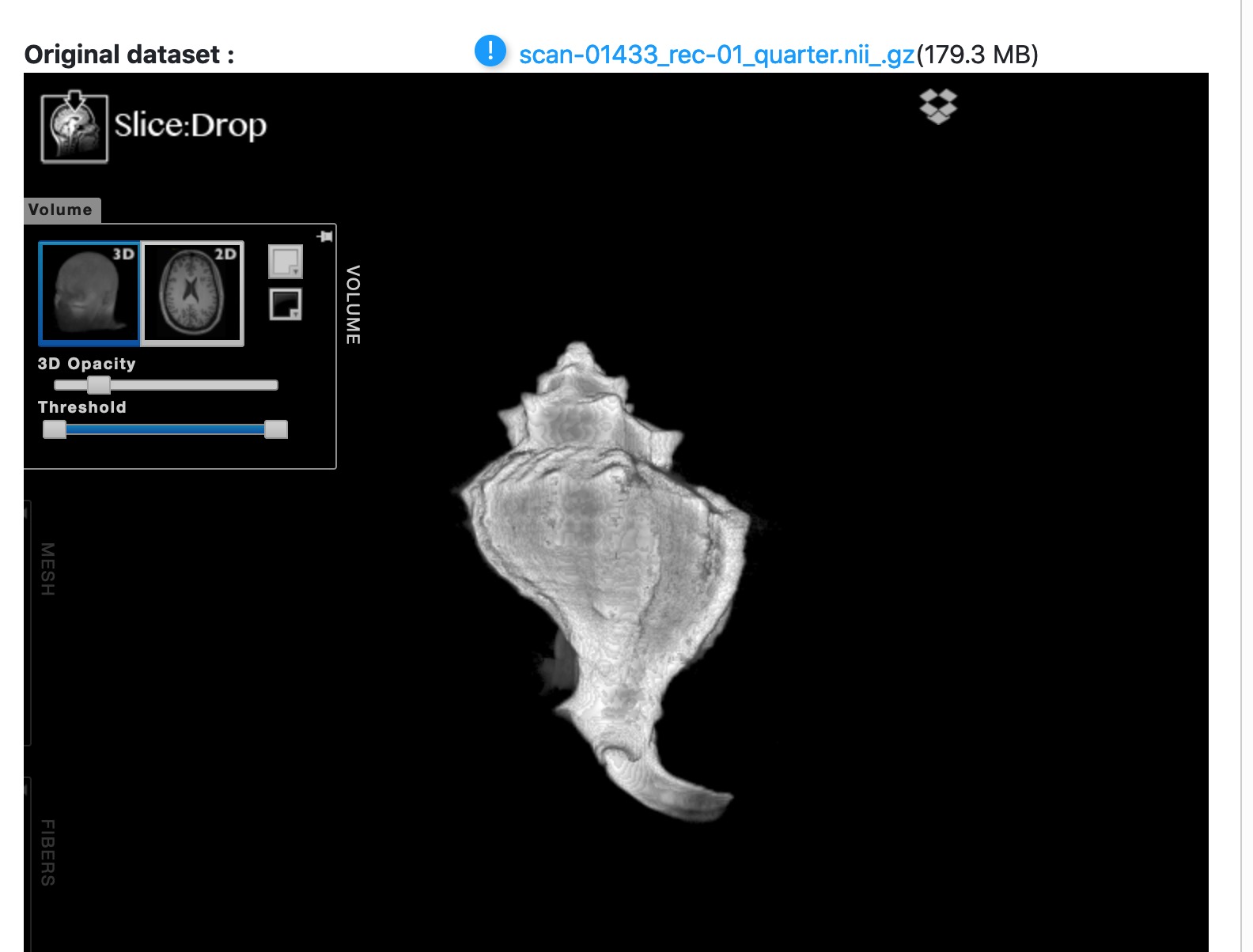Pin the Volume panel with pushpin icon
Screen dimensions: 1253x952
(x=324, y=236)
